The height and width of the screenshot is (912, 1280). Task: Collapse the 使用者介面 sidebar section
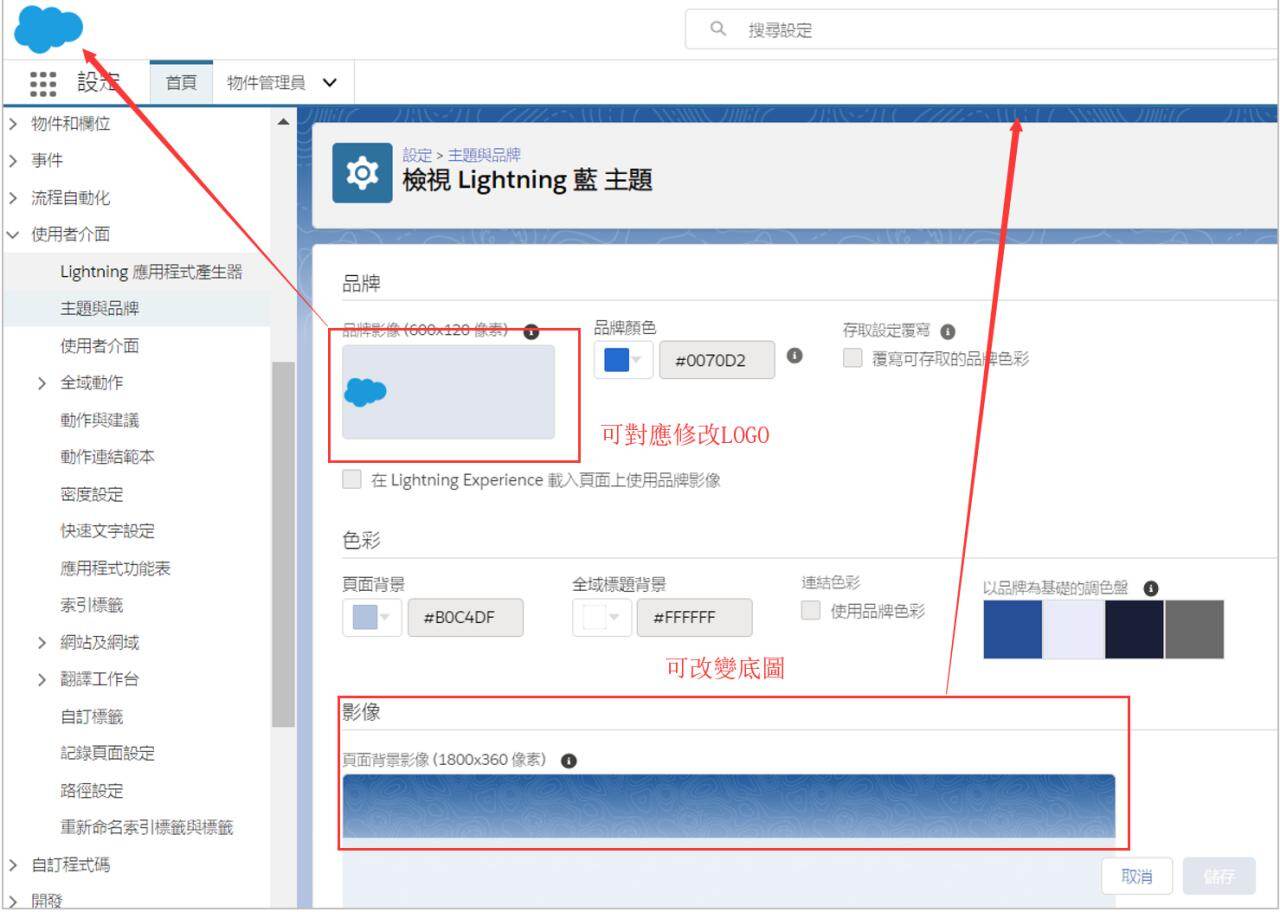click(13, 235)
